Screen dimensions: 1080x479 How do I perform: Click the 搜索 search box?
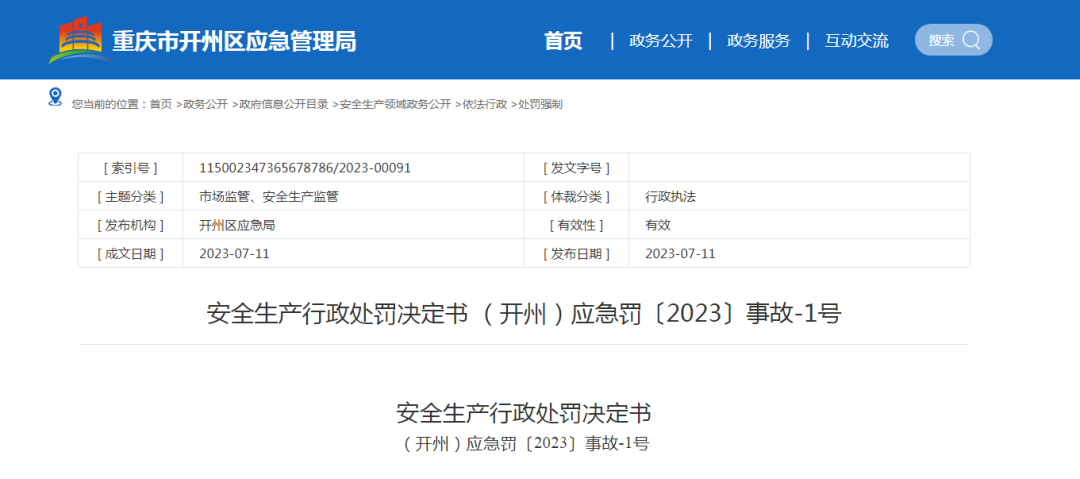pyautogui.click(x=953, y=40)
